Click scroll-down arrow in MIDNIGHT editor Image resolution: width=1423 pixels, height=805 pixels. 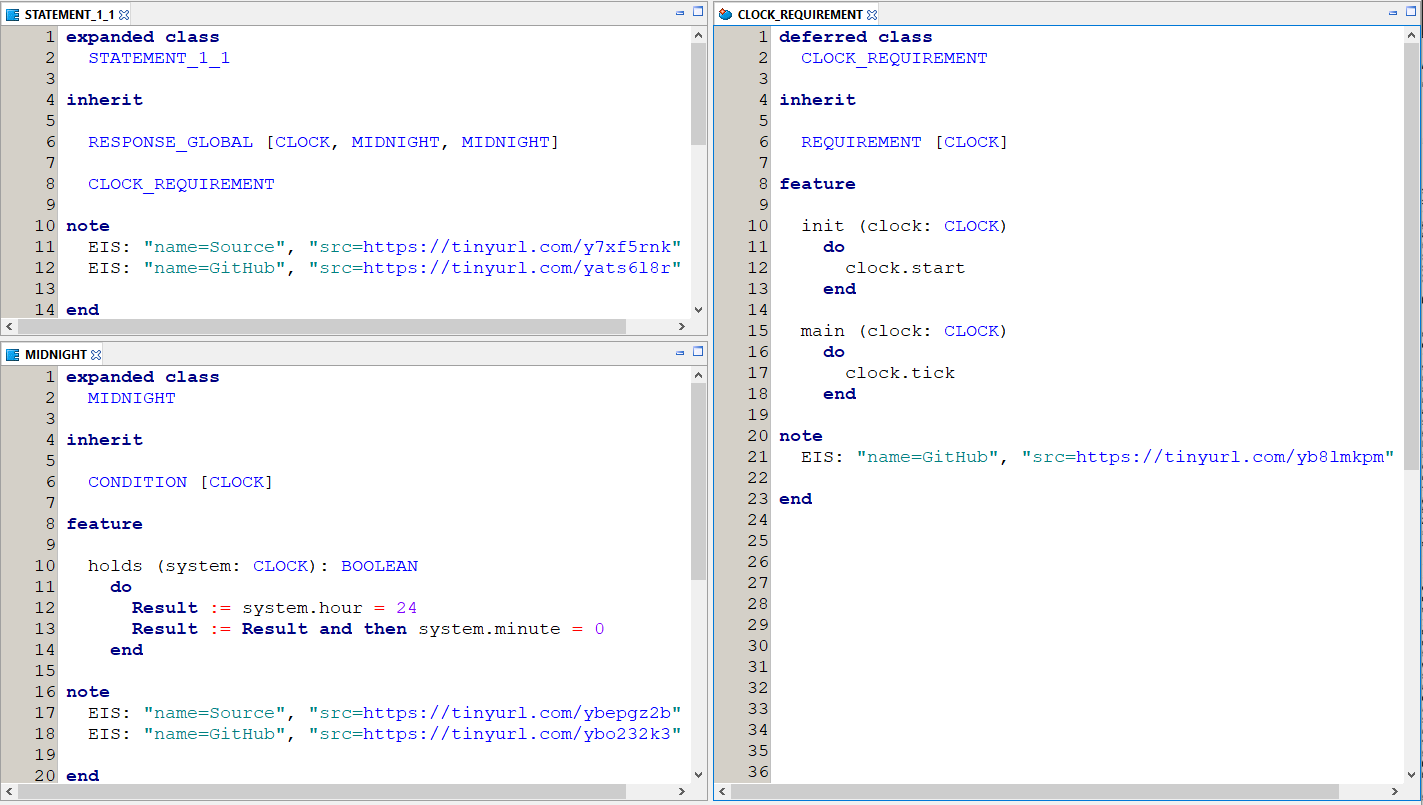(698, 775)
